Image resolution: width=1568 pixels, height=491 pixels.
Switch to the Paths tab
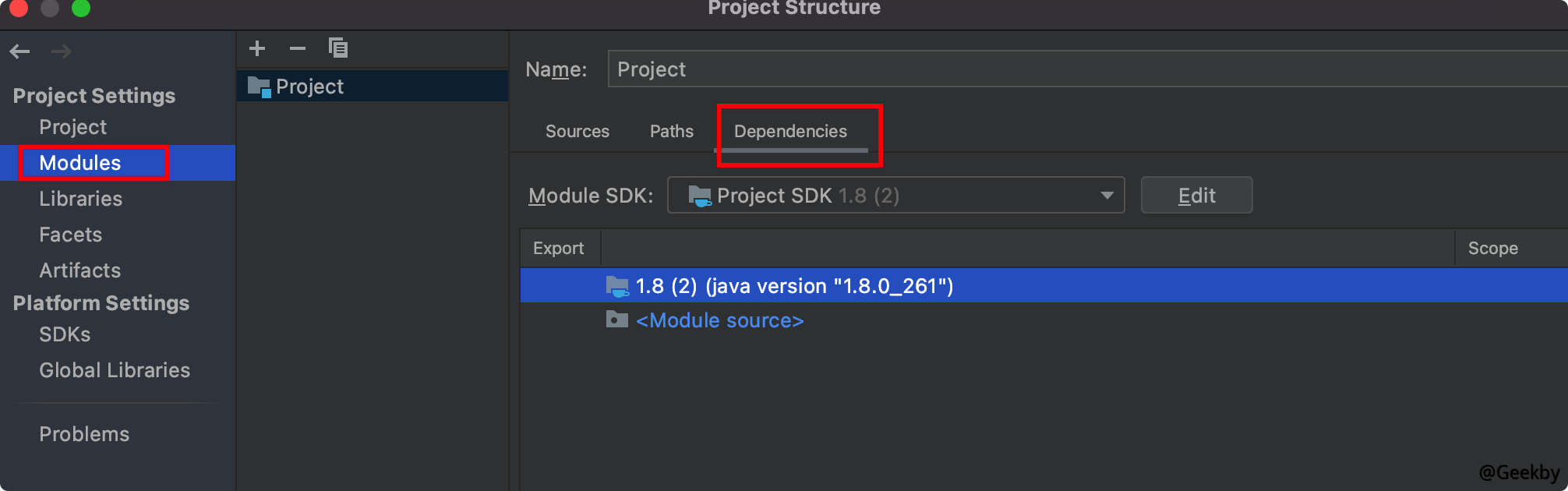[671, 131]
